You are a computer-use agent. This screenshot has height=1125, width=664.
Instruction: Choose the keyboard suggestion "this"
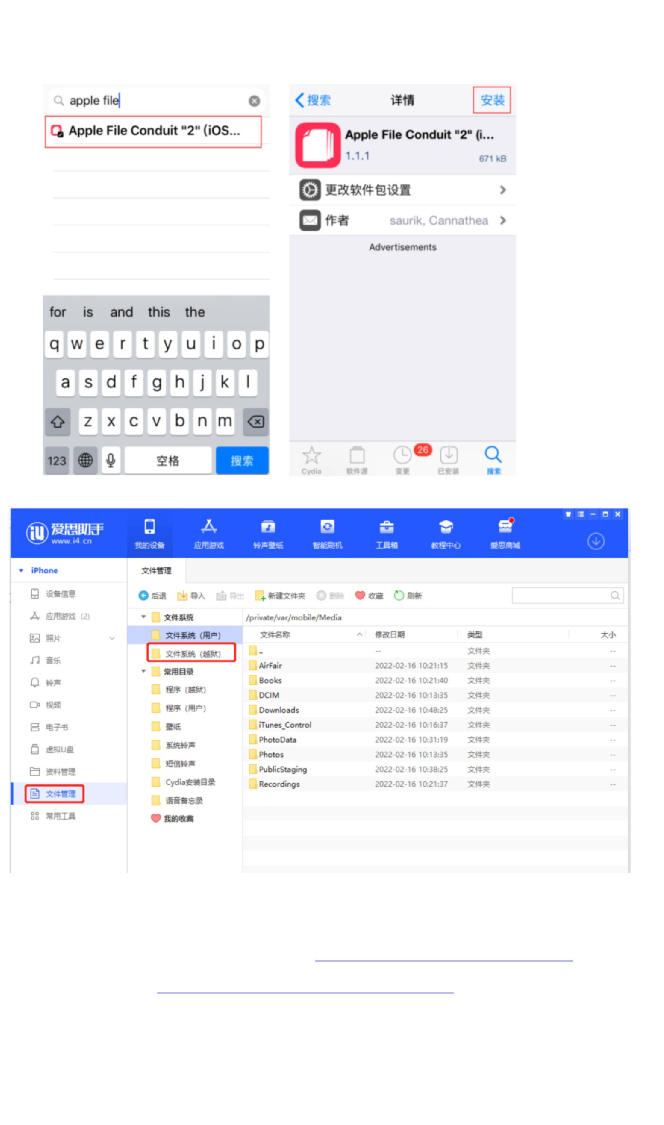point(159,312)
